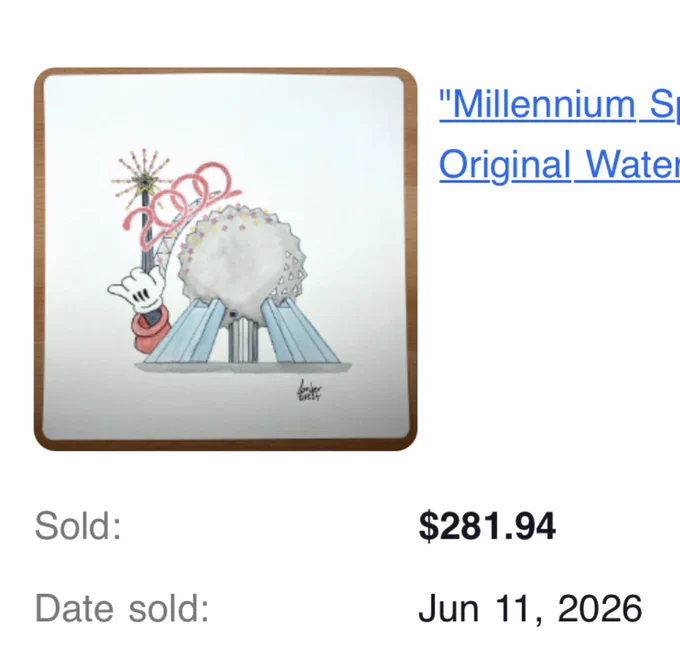
Task: Click the artist signature on the painting
Action: click(310, 390)
